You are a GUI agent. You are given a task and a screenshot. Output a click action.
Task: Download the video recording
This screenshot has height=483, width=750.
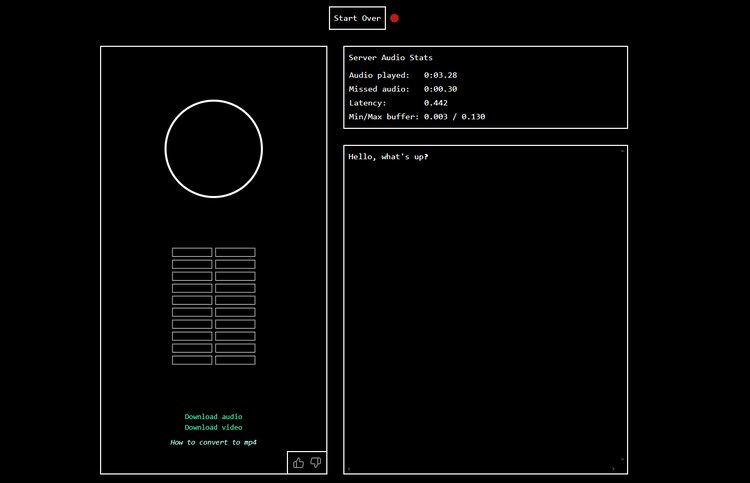[x=213, y=427]
